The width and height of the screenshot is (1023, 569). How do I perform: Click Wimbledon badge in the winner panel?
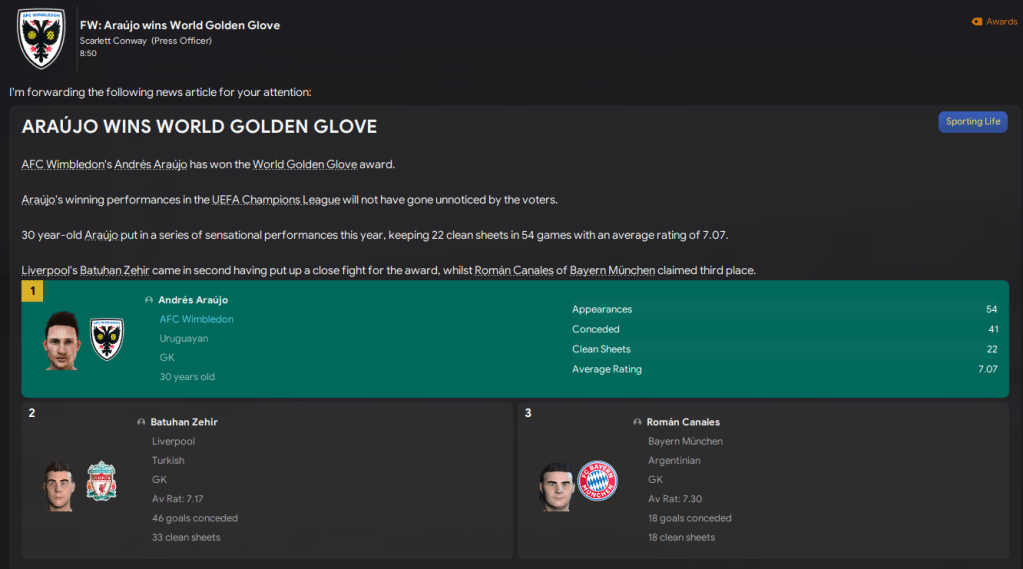[x=106, y=340]
